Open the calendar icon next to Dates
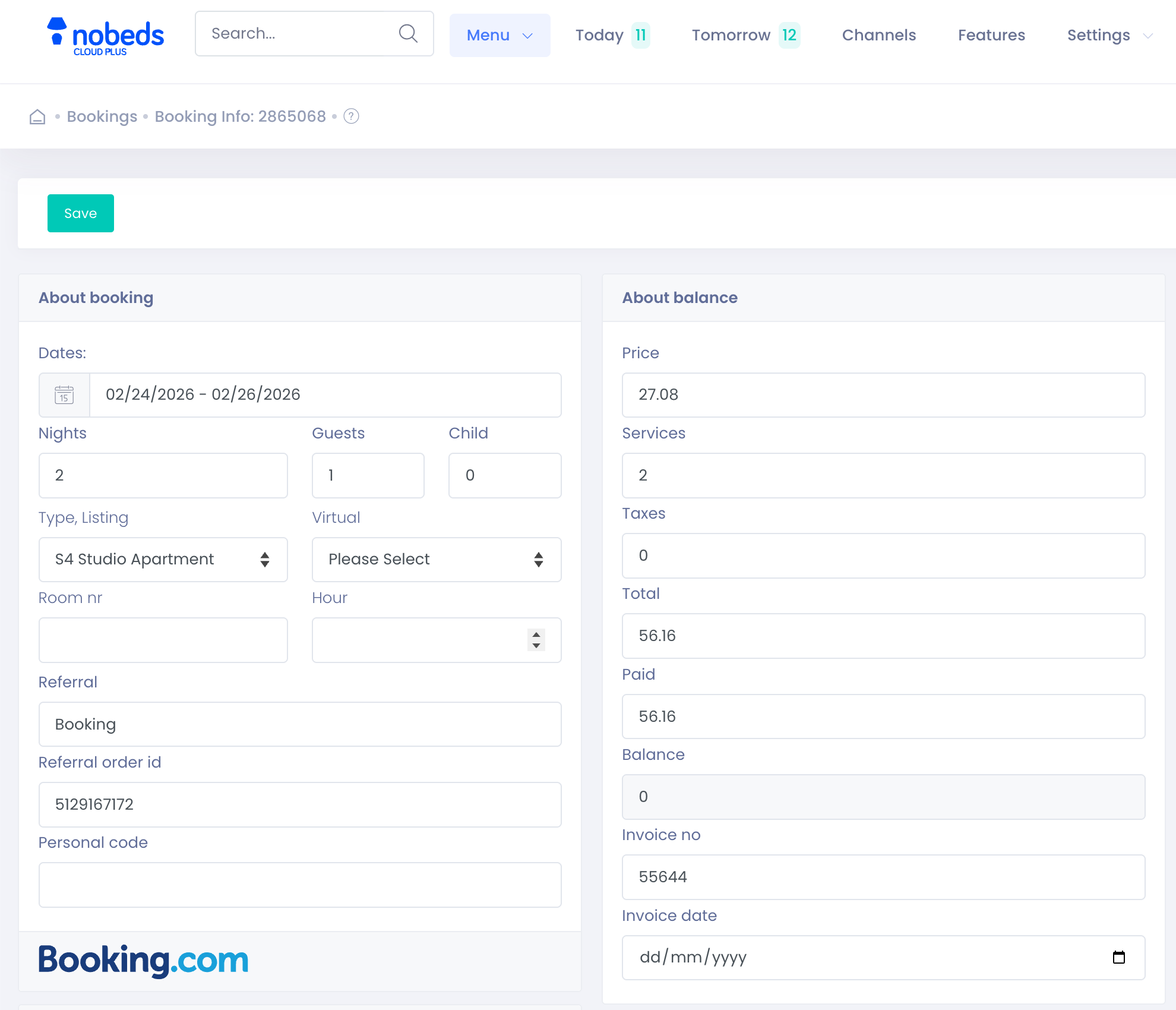The width and height of the screenshot is (1176, 1010). click(x=64, y=394)
